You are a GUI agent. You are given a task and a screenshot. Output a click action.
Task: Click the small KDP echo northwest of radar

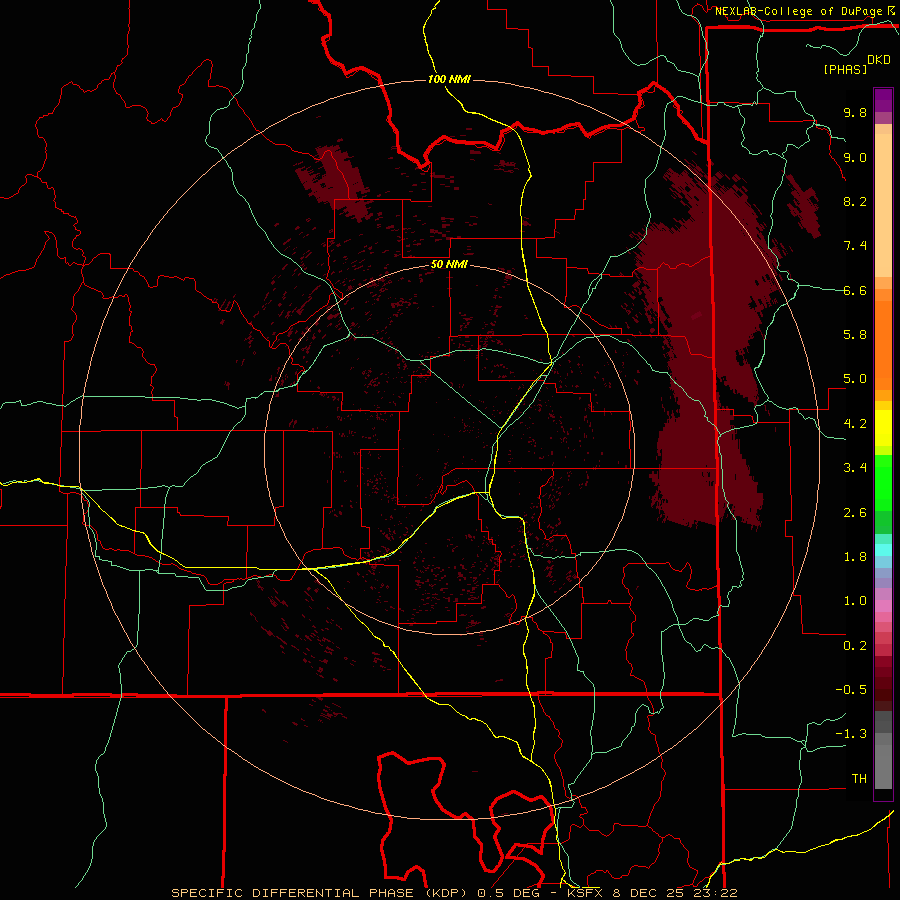tap(334, 183)
